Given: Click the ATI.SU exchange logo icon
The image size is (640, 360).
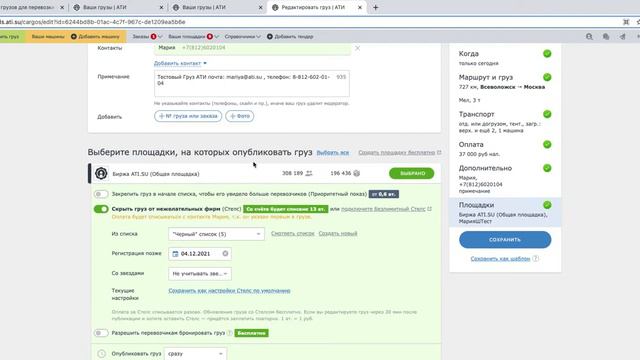Looking at the screenshot, I should [101, 173].
